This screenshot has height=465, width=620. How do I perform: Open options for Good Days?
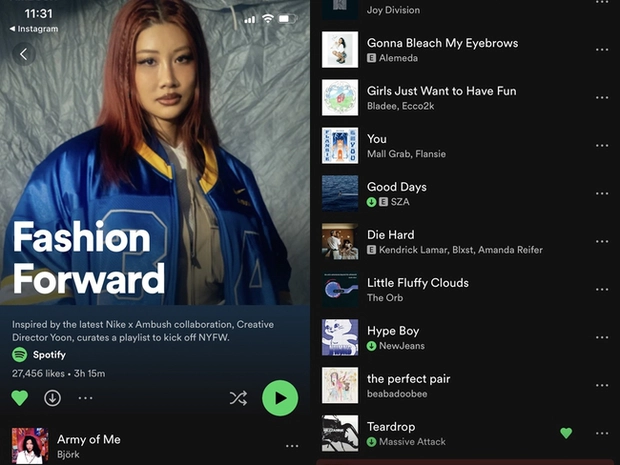point(602,193)
